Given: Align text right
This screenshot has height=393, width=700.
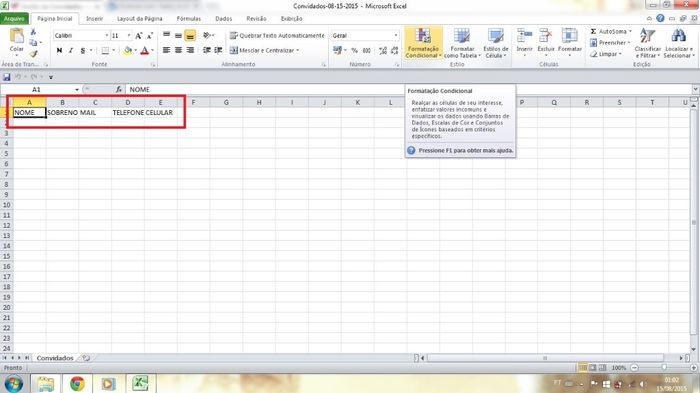Looking at the screenshot, I should (x=190, y=50).
